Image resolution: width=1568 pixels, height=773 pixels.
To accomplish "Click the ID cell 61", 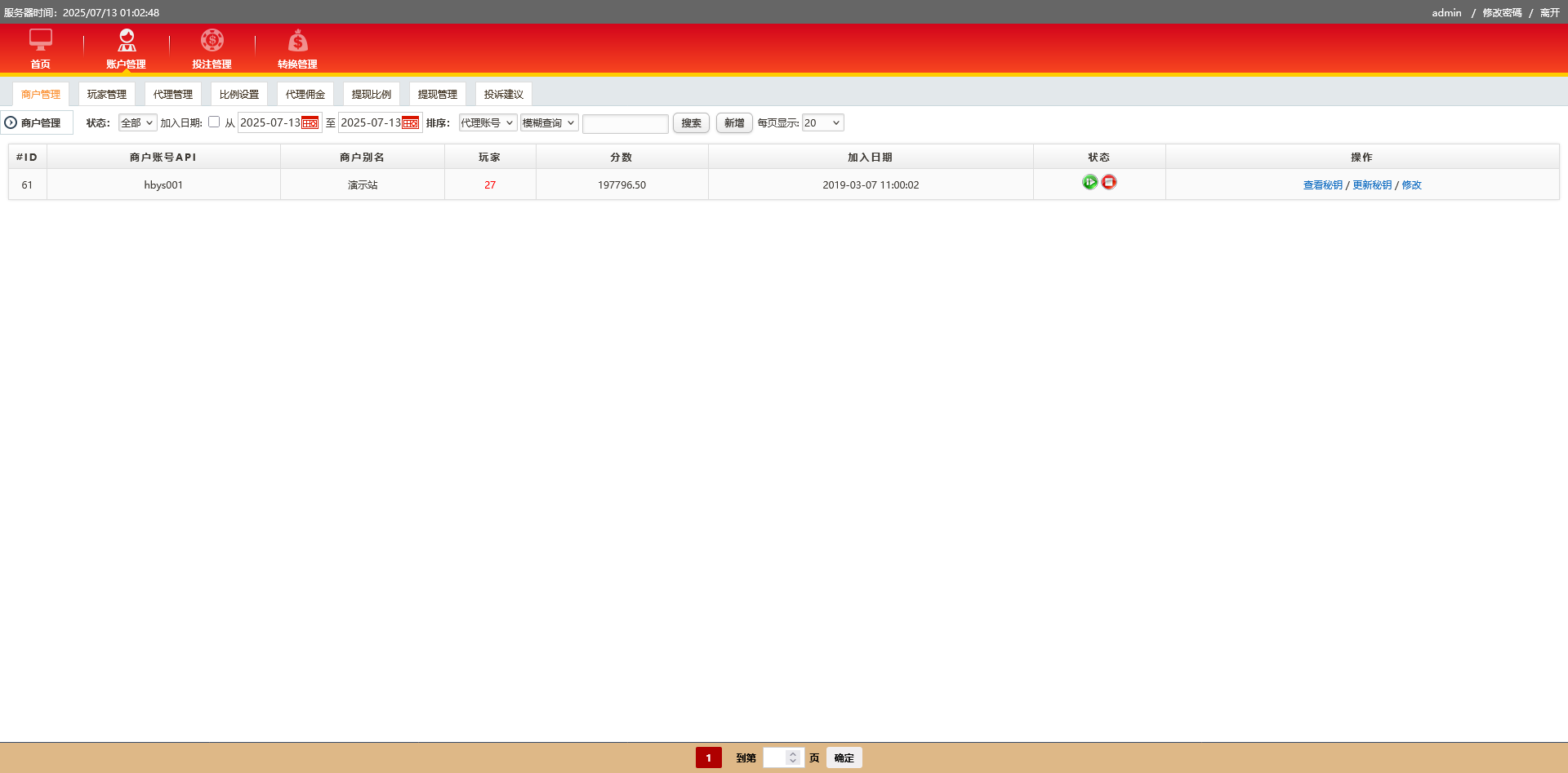I will (x=27, y=185).
